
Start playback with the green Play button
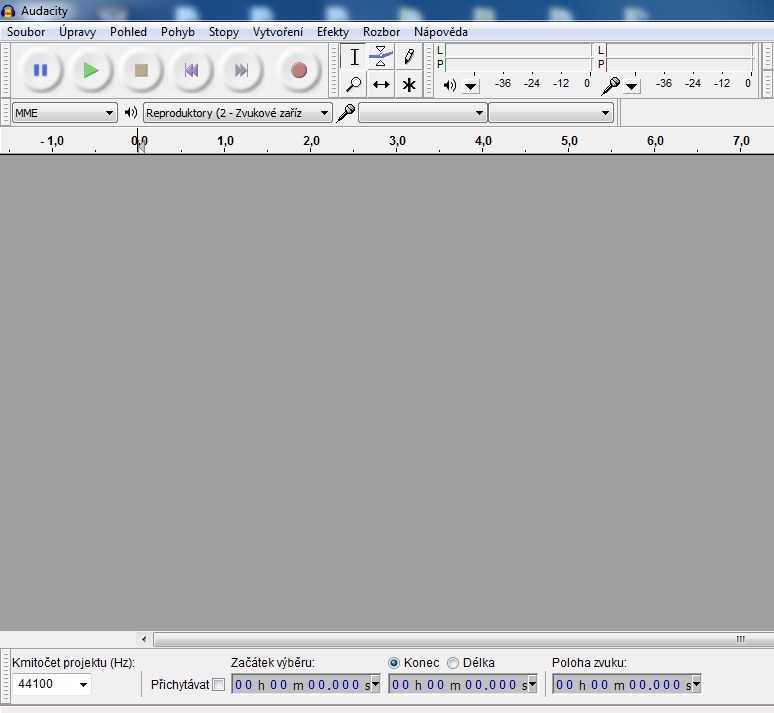91,70
